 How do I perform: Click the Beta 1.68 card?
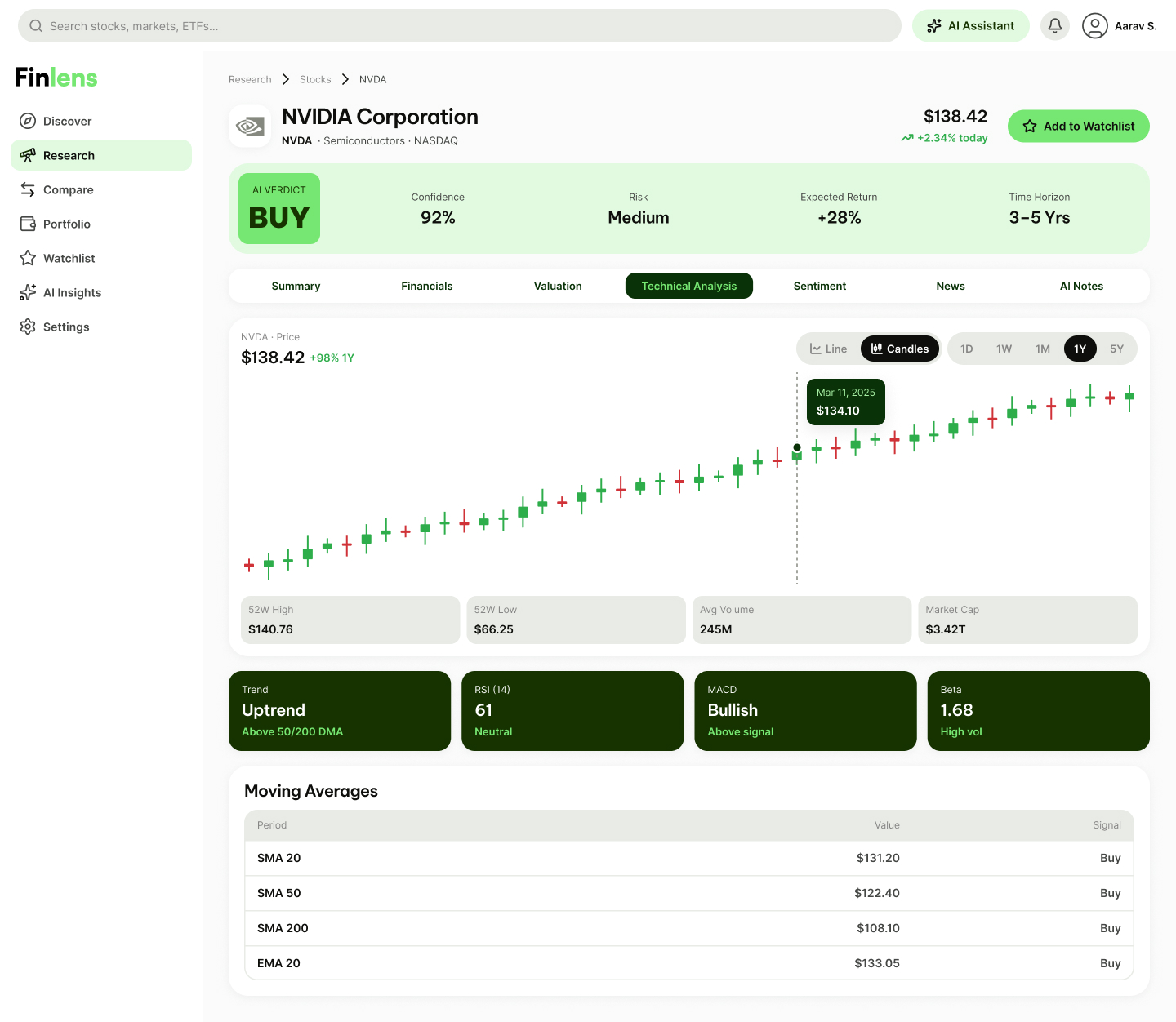tap(1039, 711)
